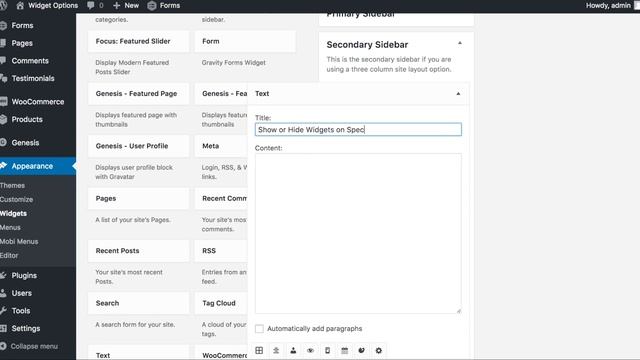This screenshot has width=640, height=360.
Task: Go to Customize under Appearance
Action: (x=16, y=199)
